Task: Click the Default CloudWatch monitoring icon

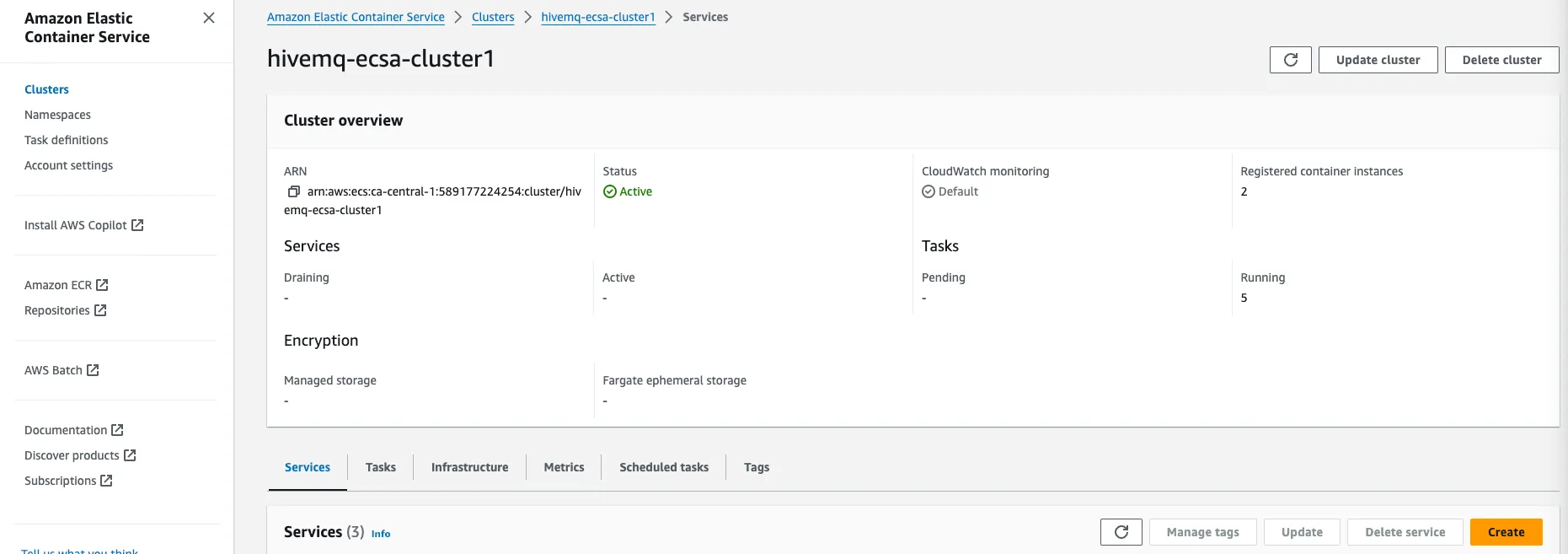Action: 928,191
